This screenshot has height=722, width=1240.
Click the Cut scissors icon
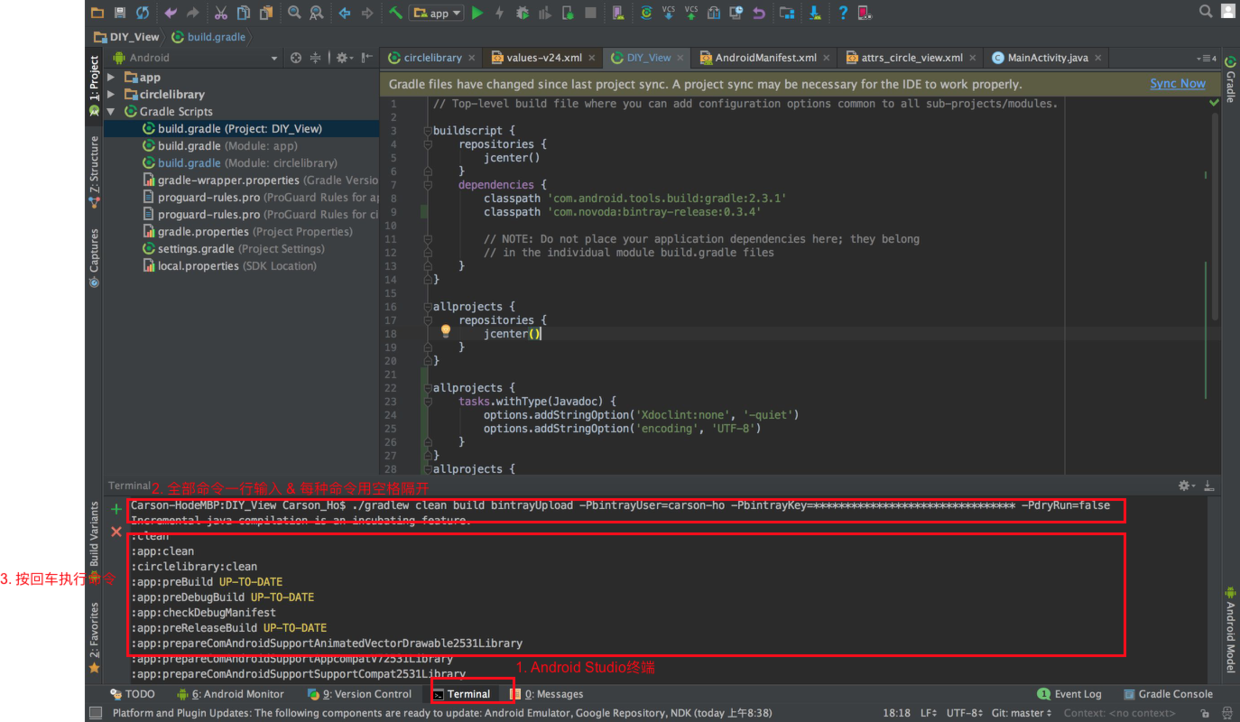[220, 13]
